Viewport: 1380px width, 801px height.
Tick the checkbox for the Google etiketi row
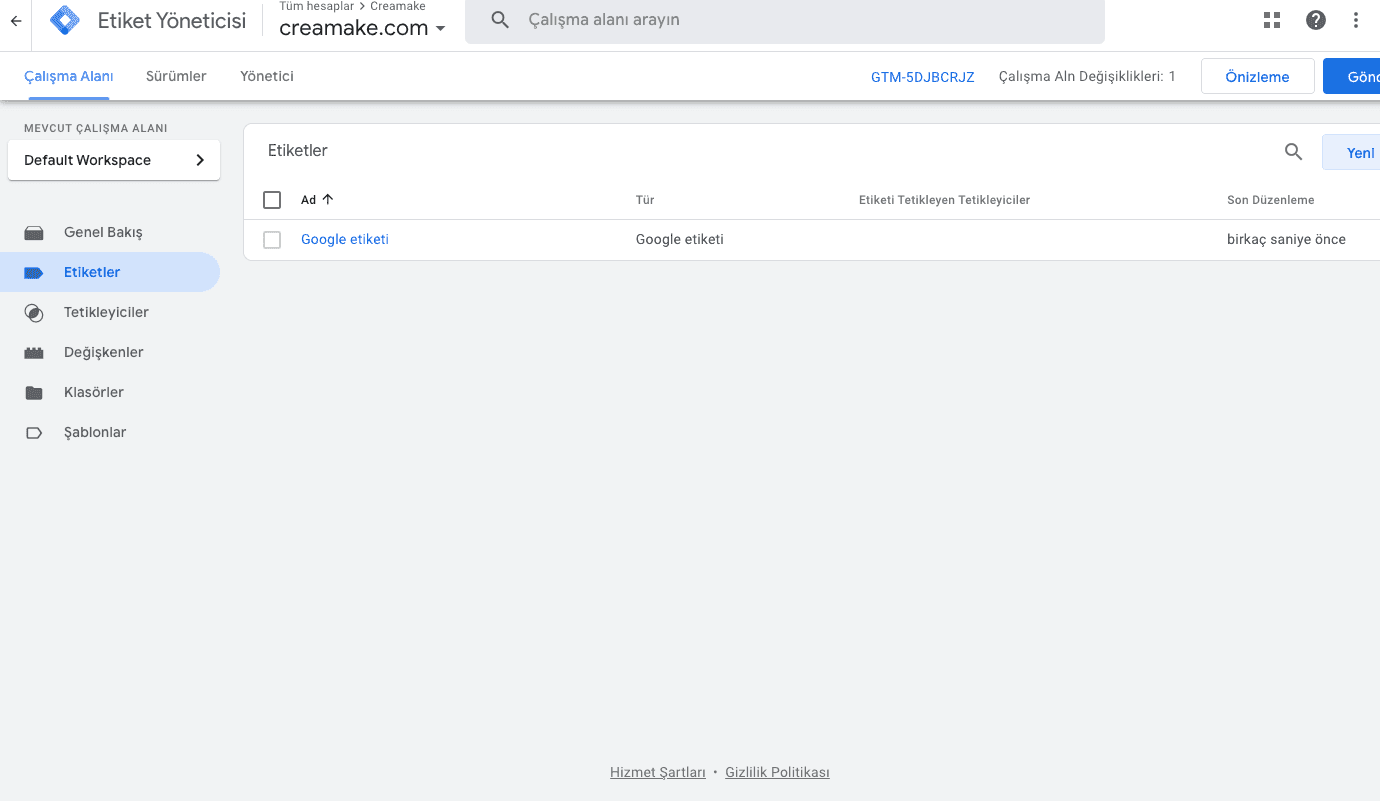272,240
